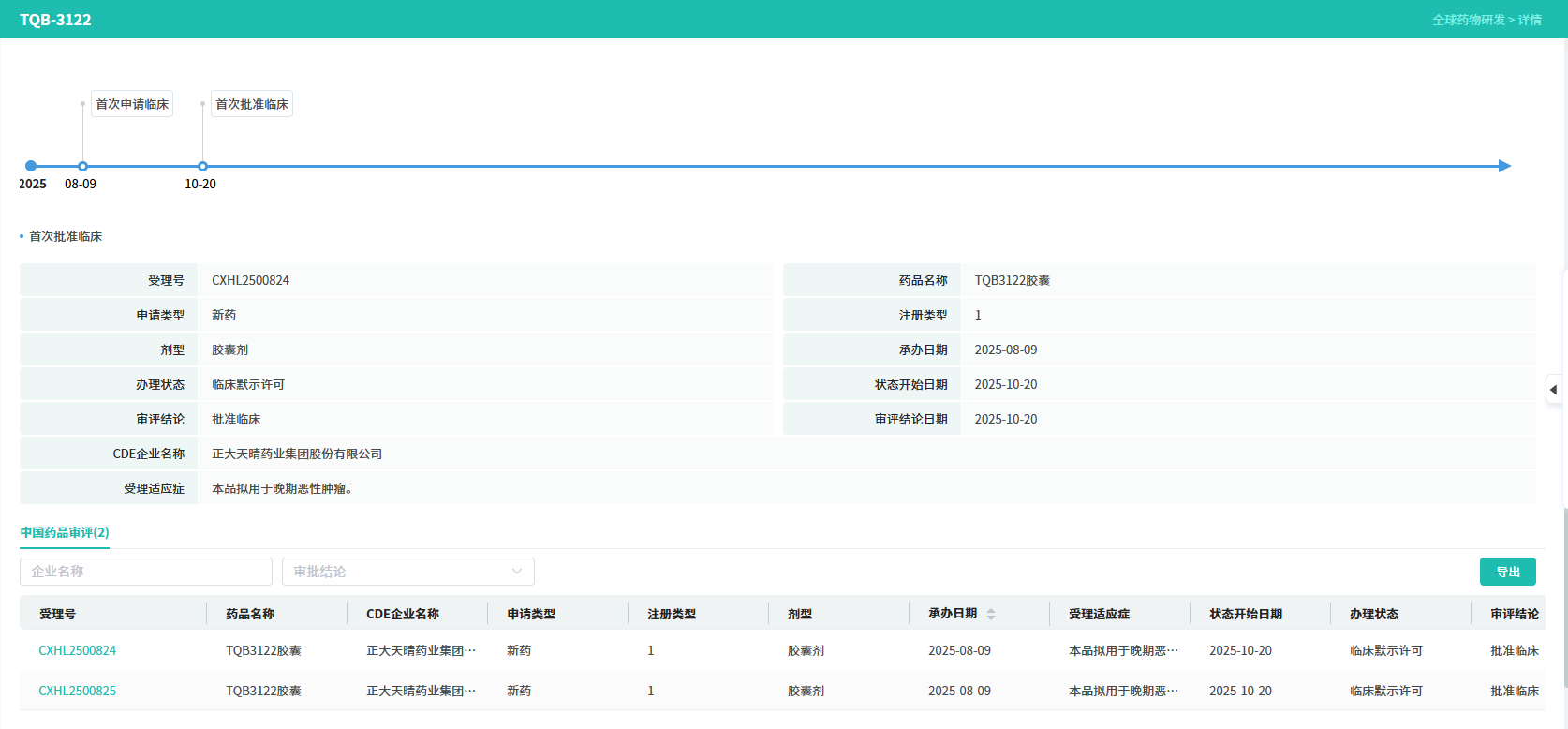Select the 中国药品审评(2) tab
The height and width of the screenshot is (729, 1568).
pos(65,532)
